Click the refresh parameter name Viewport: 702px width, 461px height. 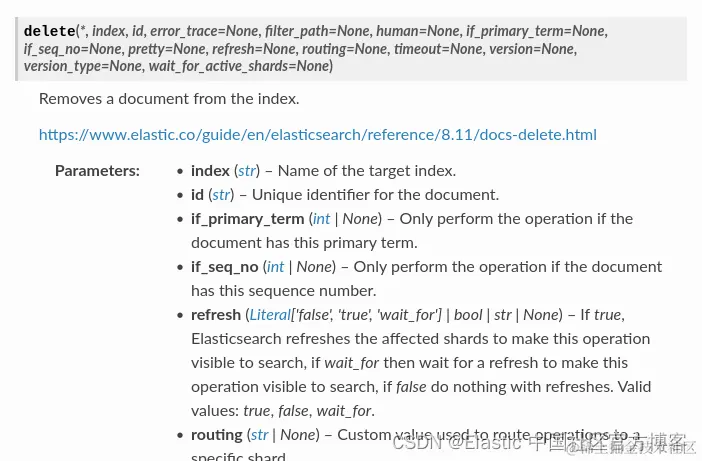pyautogui.click(x=216, y=315)
